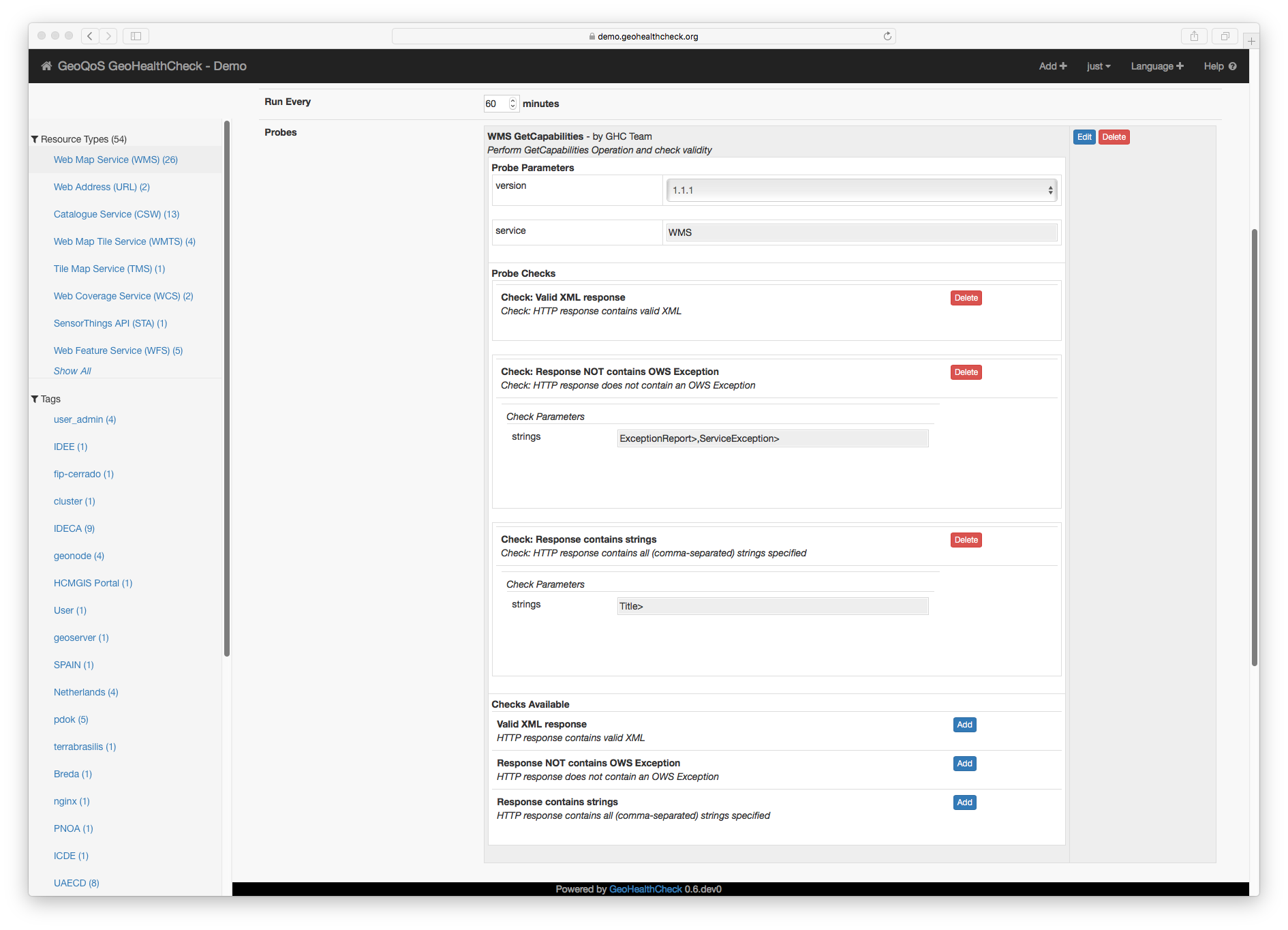
Task: Open the Safari share button
Action: click(1194, 36)
